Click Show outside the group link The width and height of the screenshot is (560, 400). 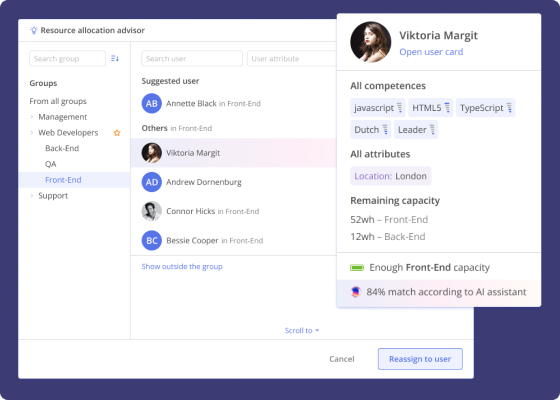click(182, 266)
